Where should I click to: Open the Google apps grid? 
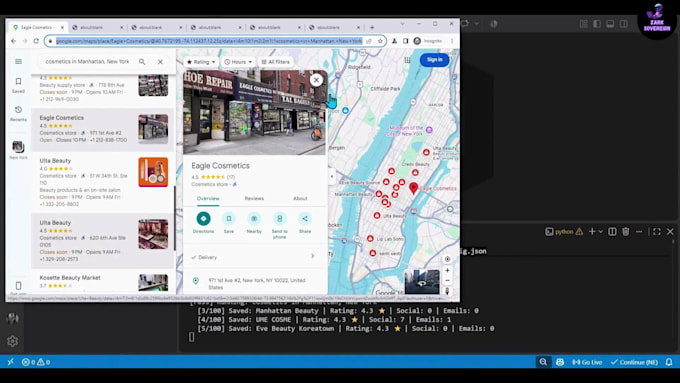point(407,60)
